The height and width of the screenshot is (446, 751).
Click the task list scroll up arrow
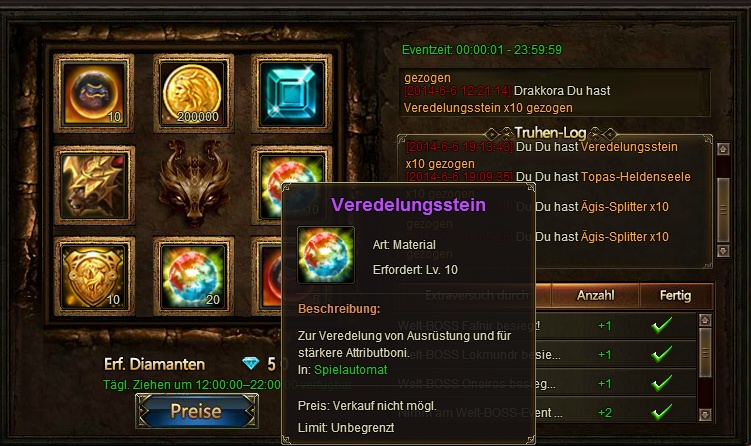click(x=705, y=320)
